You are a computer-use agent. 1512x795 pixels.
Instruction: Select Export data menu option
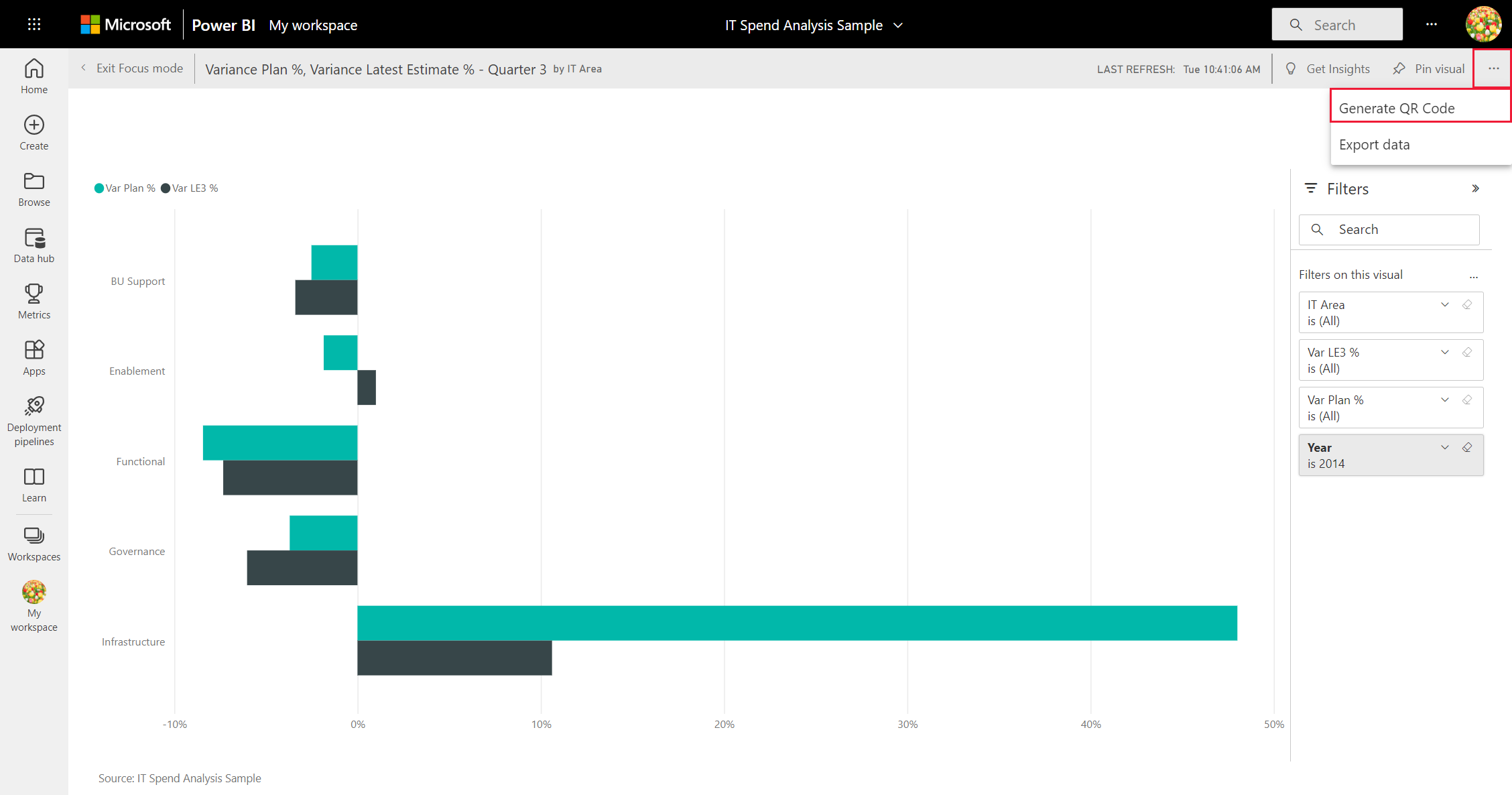(x=1375, y=144)
